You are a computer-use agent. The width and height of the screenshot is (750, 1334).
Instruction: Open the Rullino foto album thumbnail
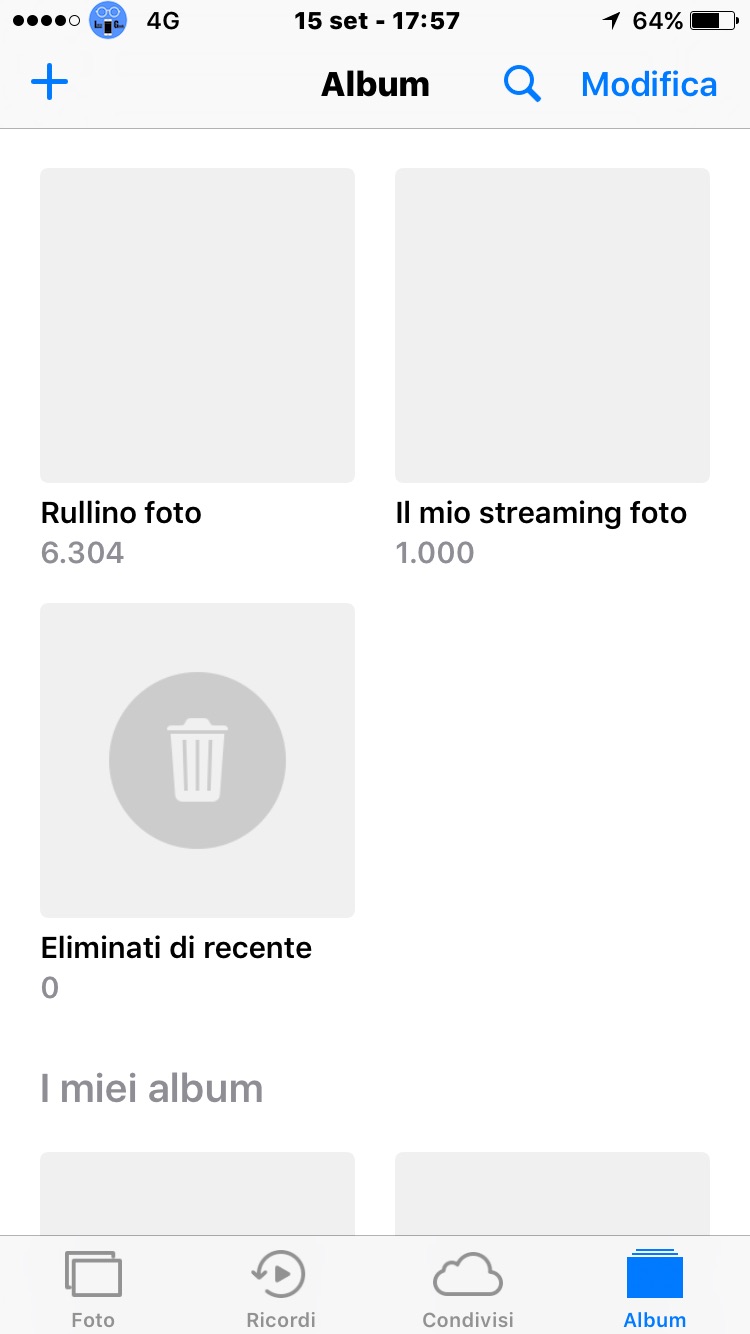197,325
